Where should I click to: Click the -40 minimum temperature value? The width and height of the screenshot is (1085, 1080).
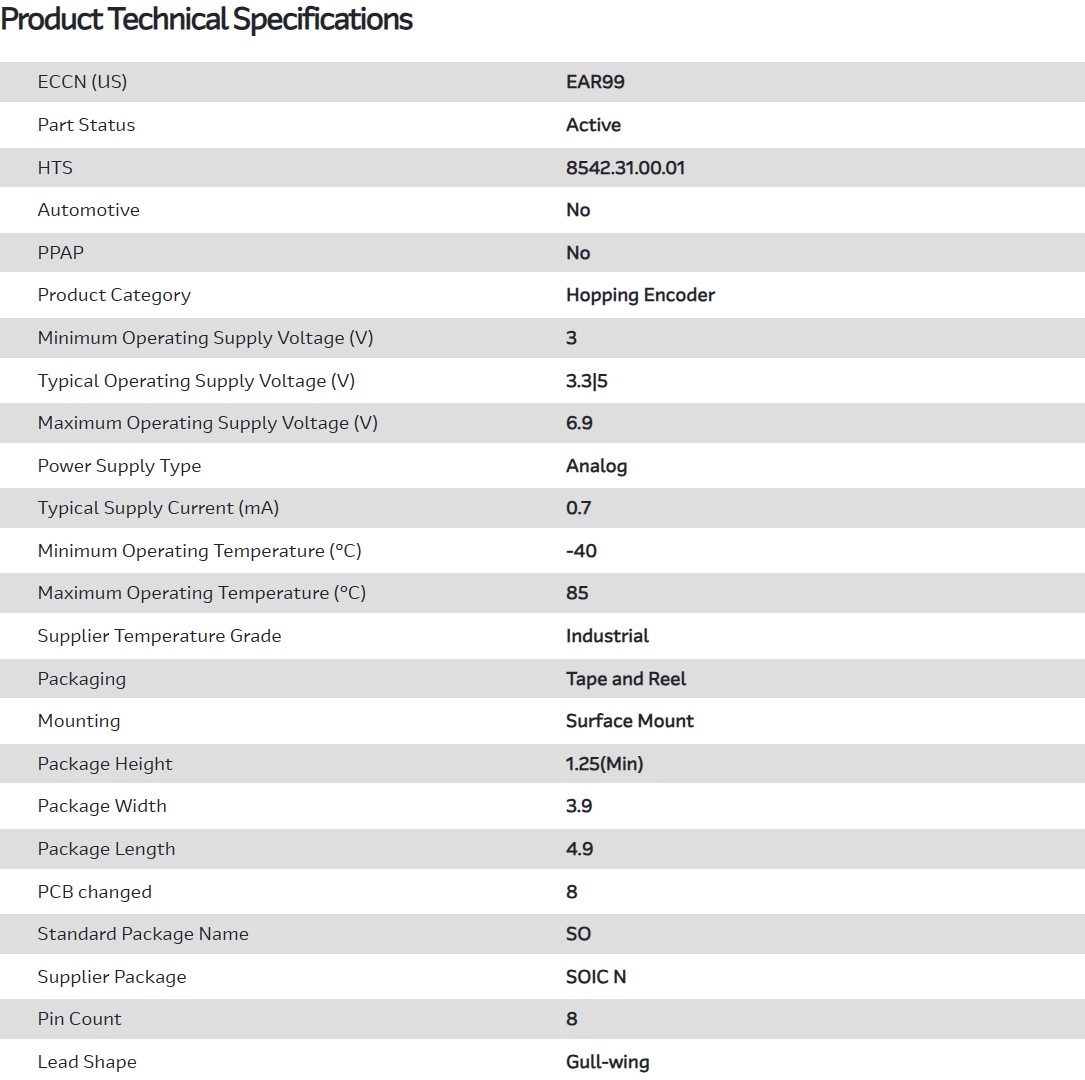581,551
